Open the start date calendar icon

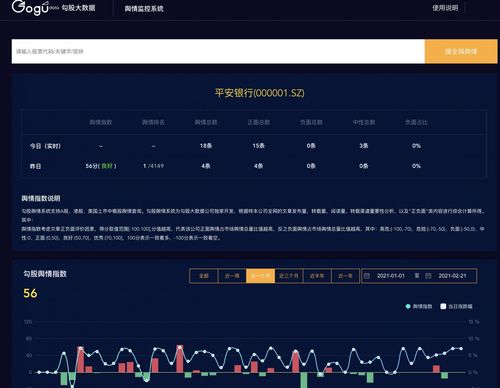click(367, 276)
